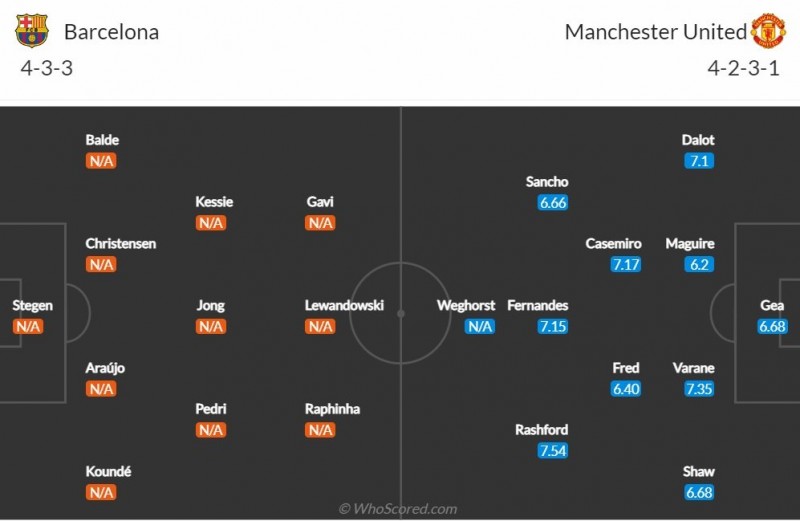Click Koundé's N/A rating badge
The image size is (800, 521).
coord(101,492)
